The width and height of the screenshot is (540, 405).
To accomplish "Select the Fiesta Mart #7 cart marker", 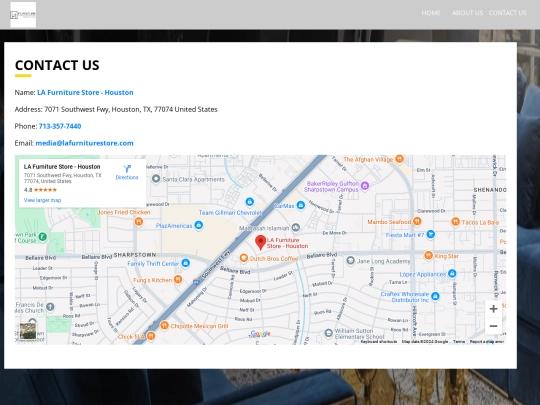I will pos(430,235).
